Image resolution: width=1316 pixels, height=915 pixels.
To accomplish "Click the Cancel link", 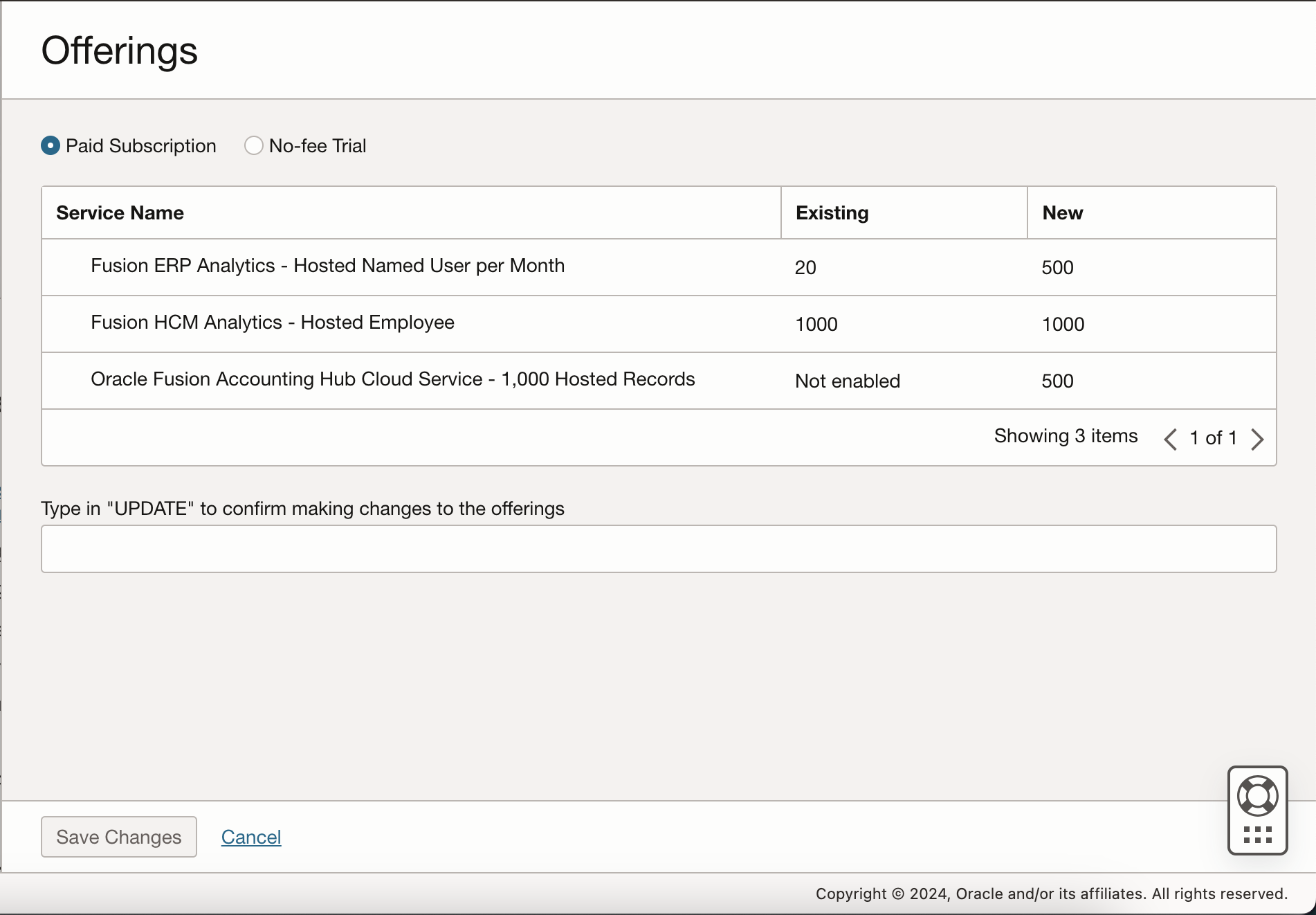I will click(250, 837).
